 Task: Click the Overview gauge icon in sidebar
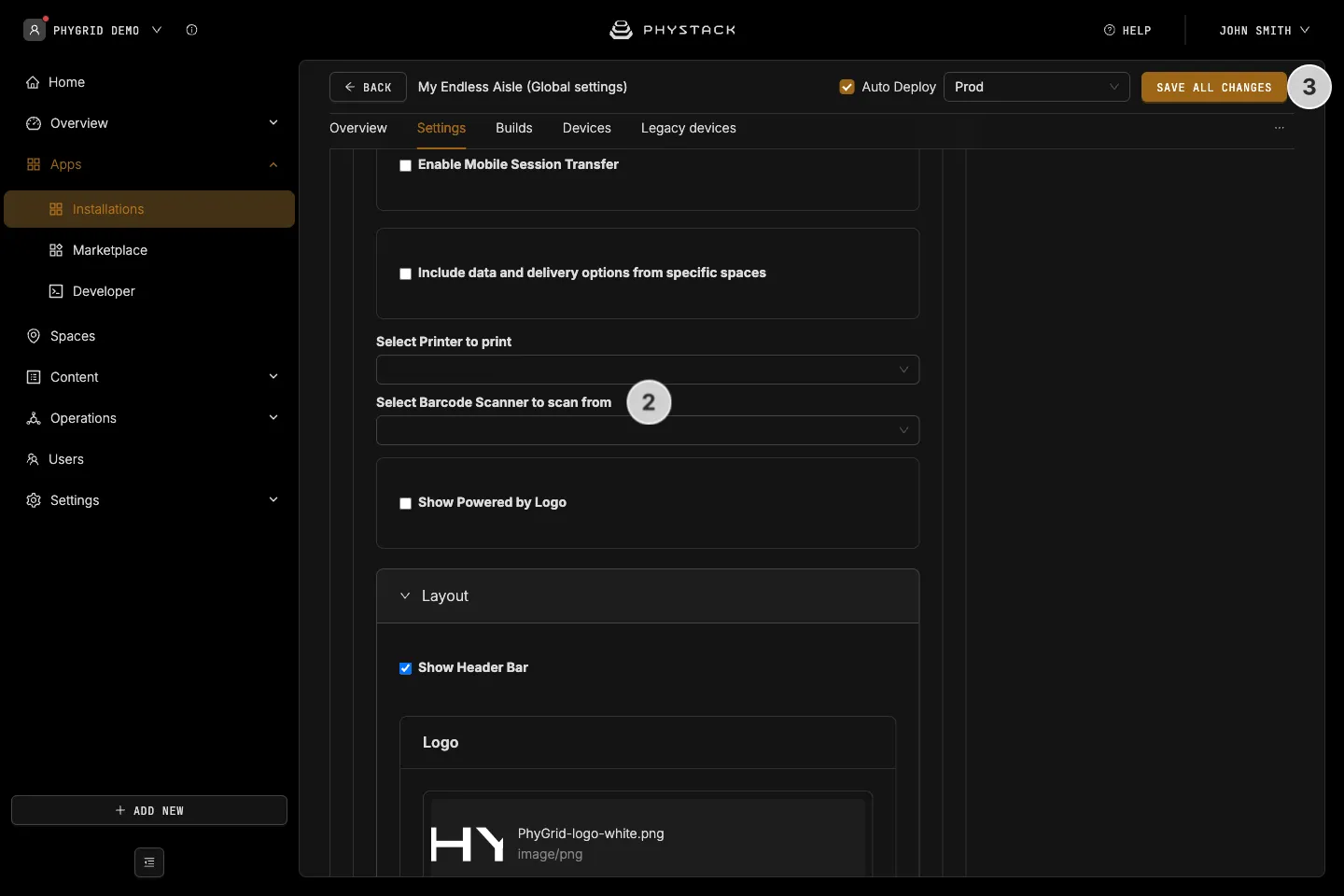(34, 123)
